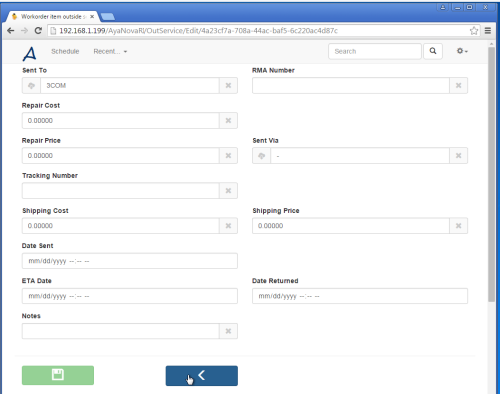Reload the page in browser

38,31
